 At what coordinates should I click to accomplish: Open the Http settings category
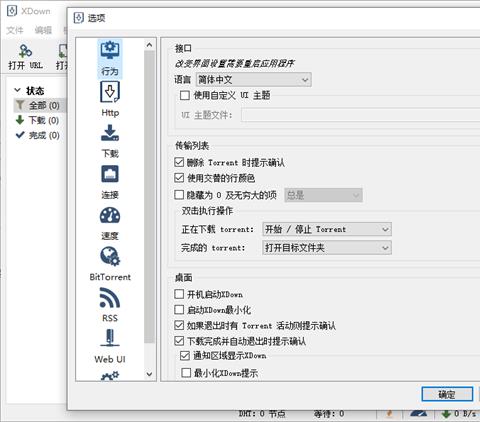pyautogui.click(x=110, y=99)
